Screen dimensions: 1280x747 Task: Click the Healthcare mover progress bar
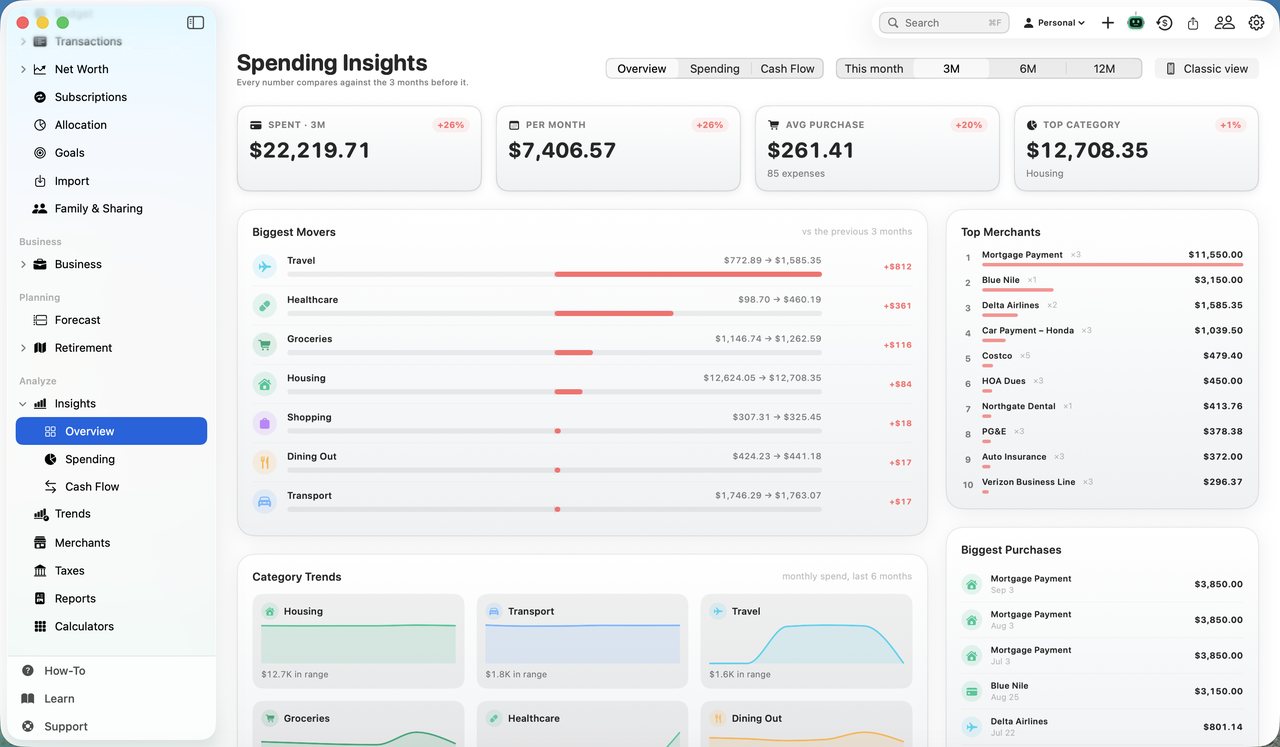coord(554,313)
